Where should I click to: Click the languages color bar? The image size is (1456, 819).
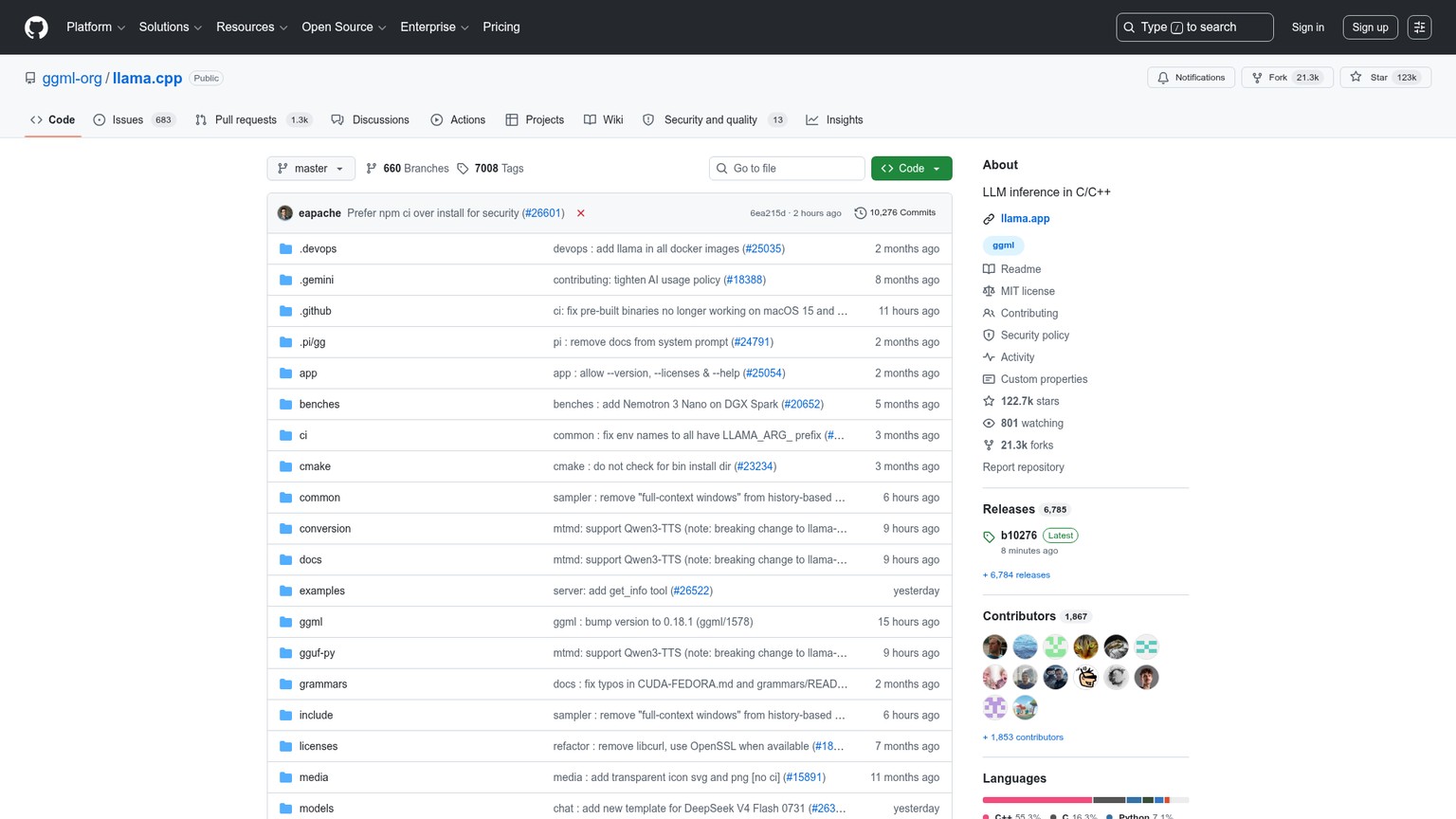pyautogui.click(x=1085, y=800)
